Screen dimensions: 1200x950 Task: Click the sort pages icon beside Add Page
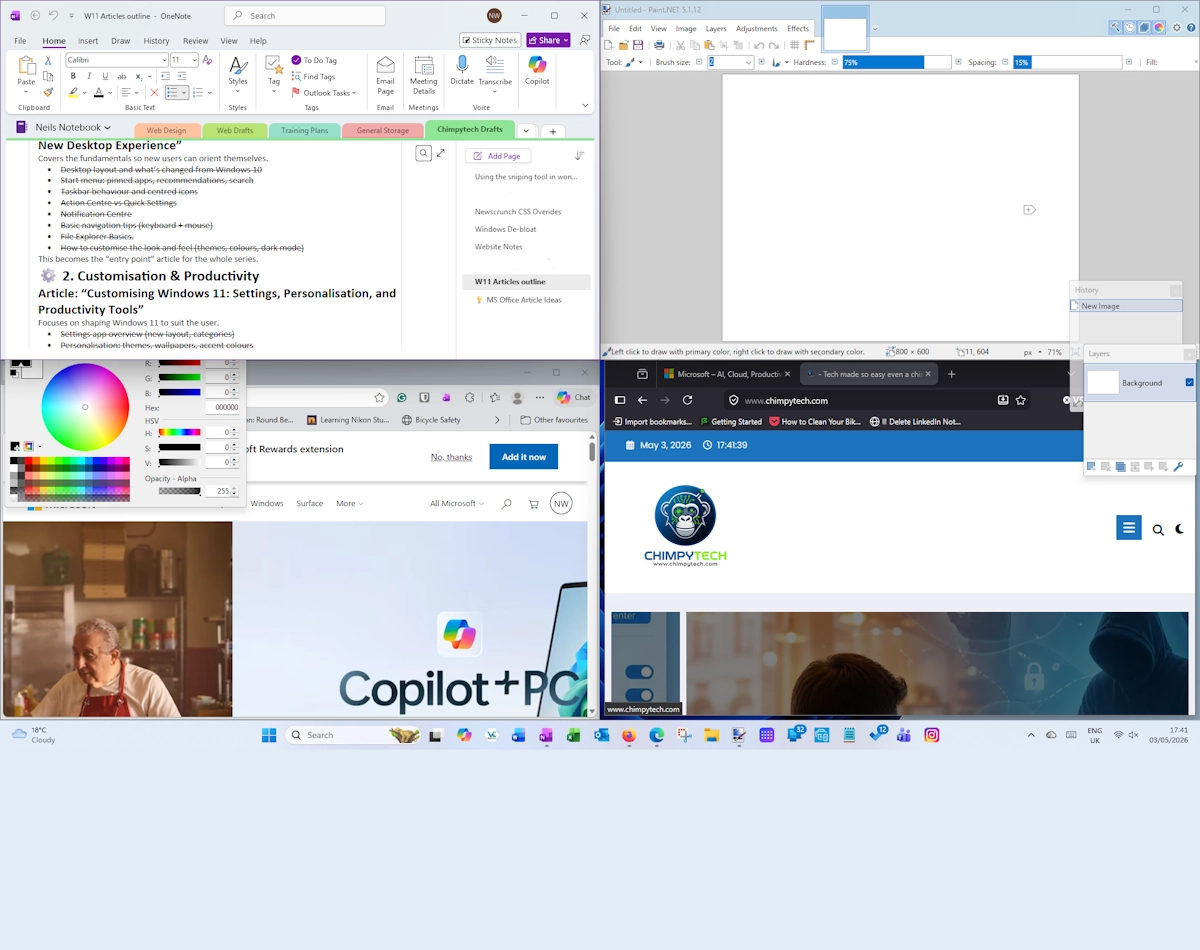tap(580, 156)
